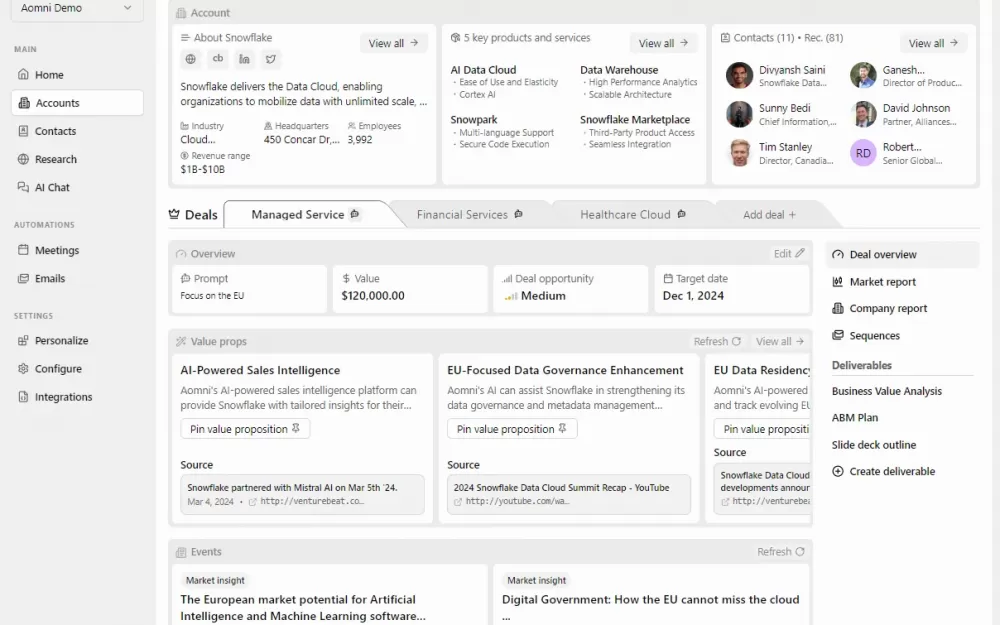The image size is (1000, 625).
Task: Open the Business Value Analysis deliverable
Action: [x=886, y=391]
